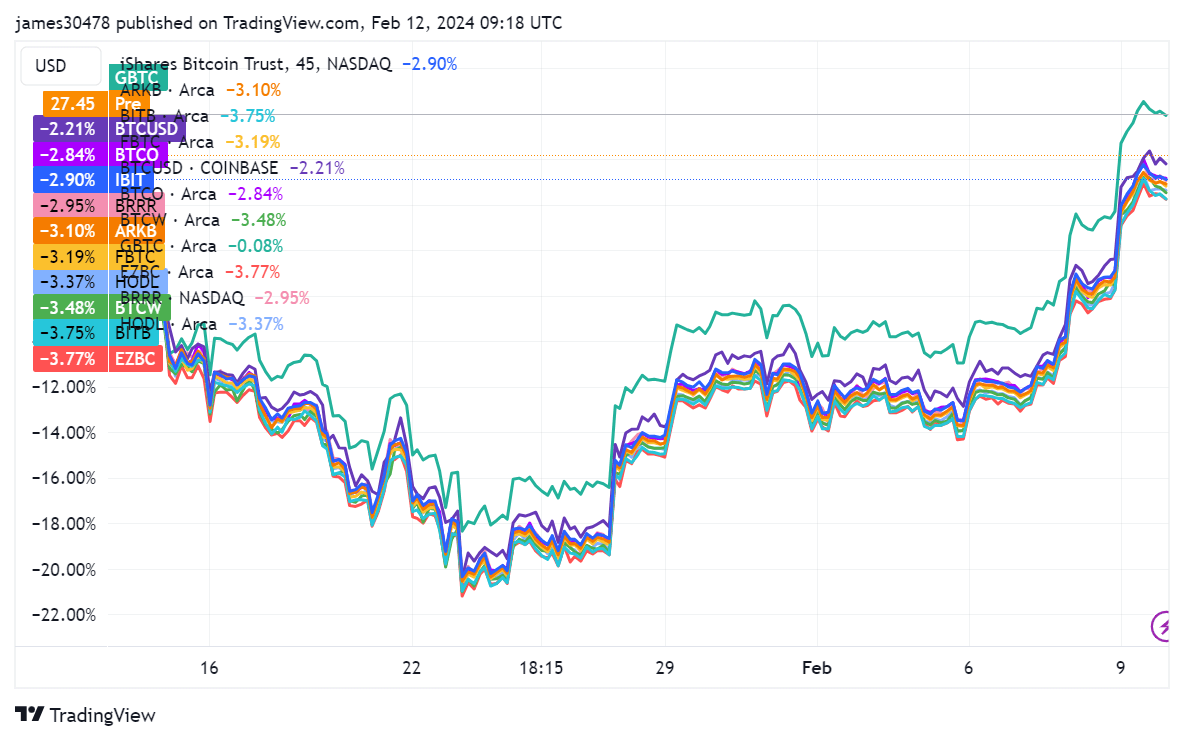Select the HODL · Arca legend entry
This screenshot has height=741, width=1184.
tap(163, 323)
